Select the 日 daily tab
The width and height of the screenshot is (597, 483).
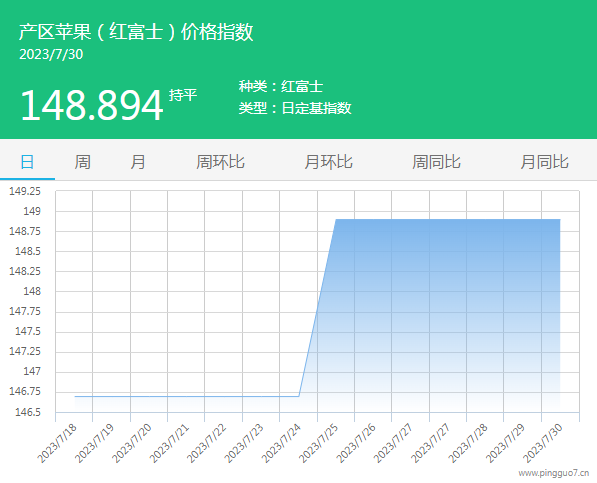coord(27,162)
